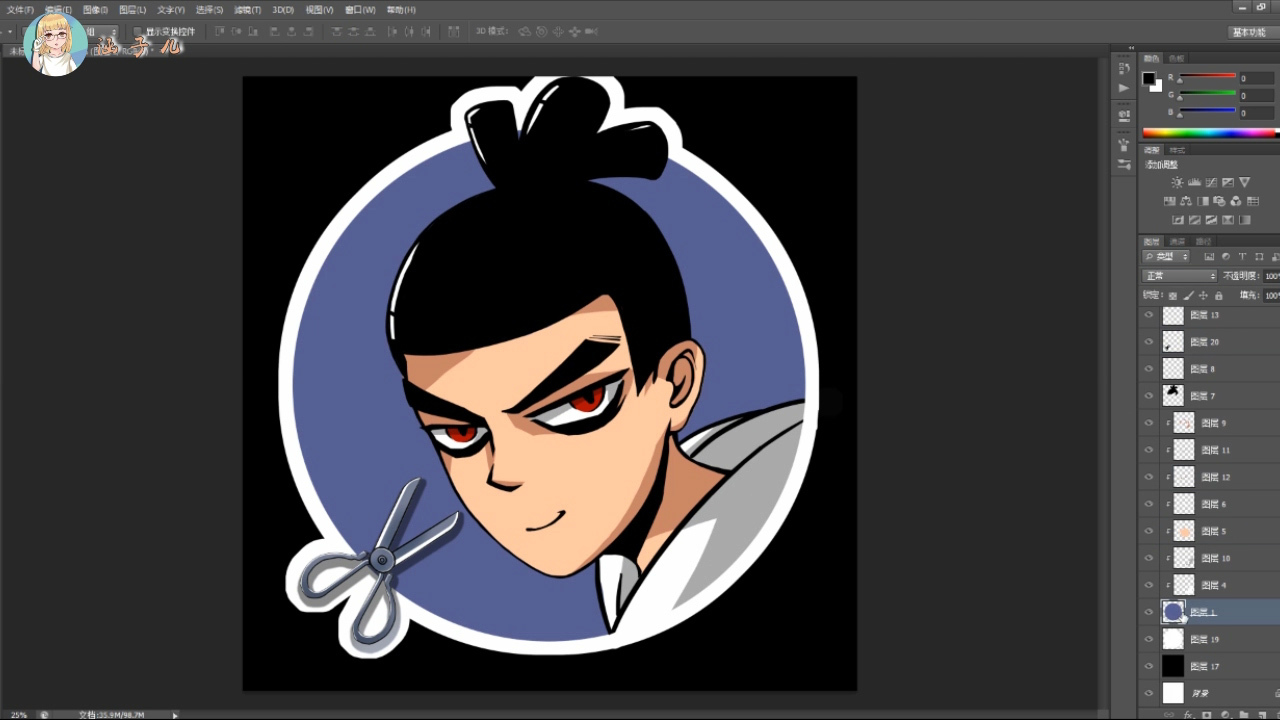Add Photo Filter adjustment icon

tap(1219, 201)
